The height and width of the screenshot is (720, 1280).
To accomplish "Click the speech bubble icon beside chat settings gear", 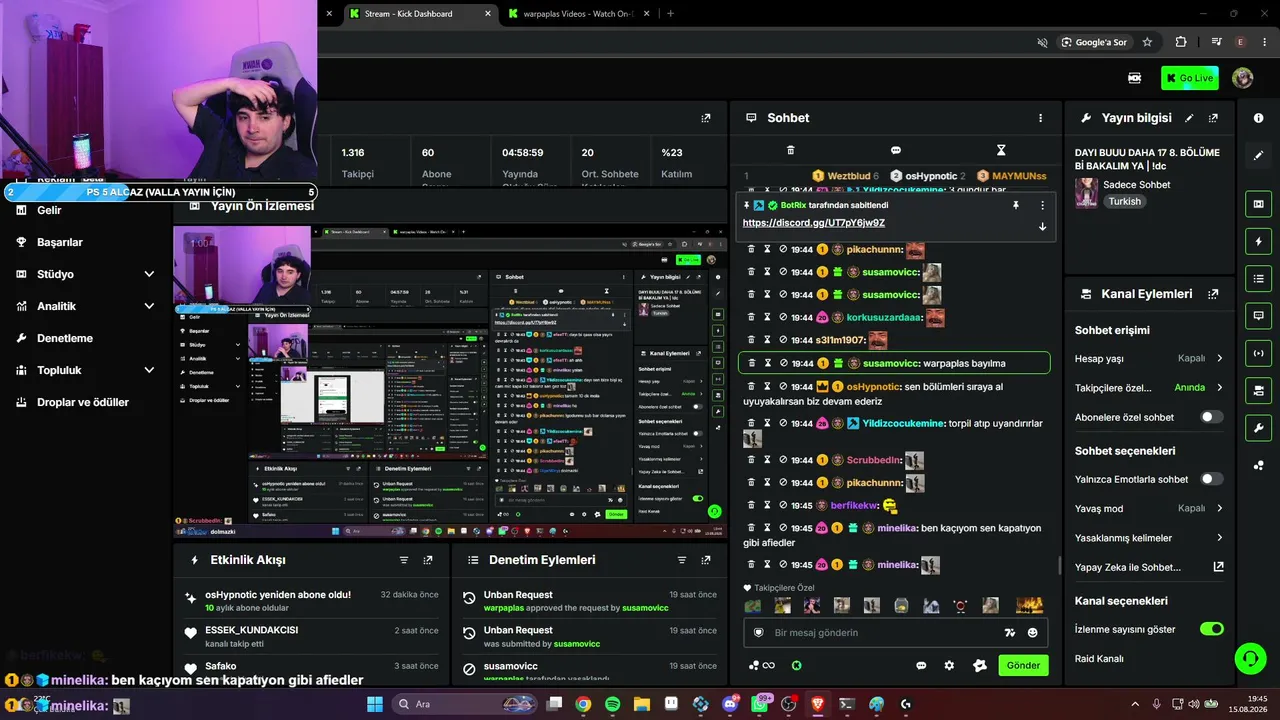I will [x=921, y=665].
